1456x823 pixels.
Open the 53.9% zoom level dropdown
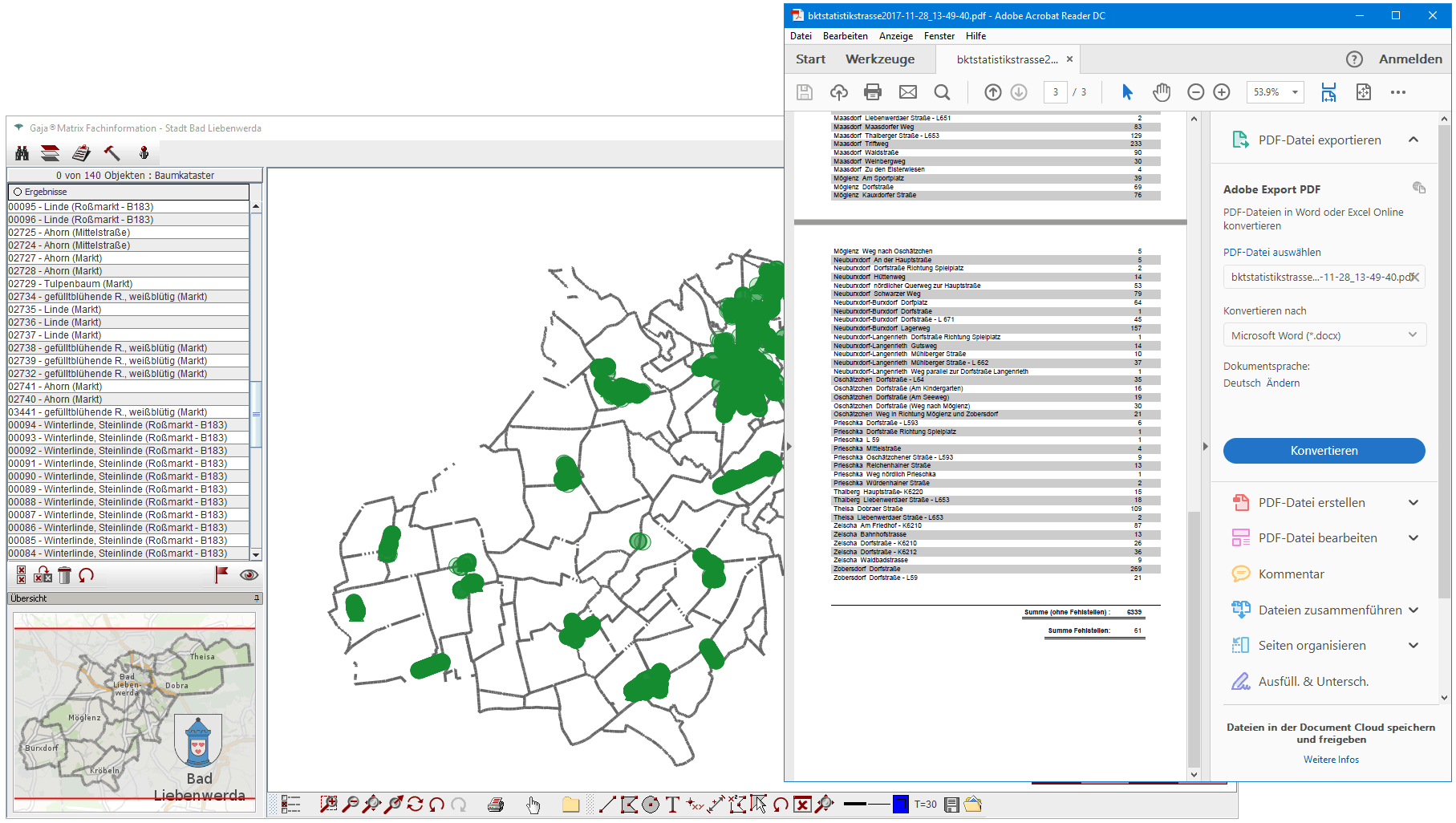(x=1295, y=92)
